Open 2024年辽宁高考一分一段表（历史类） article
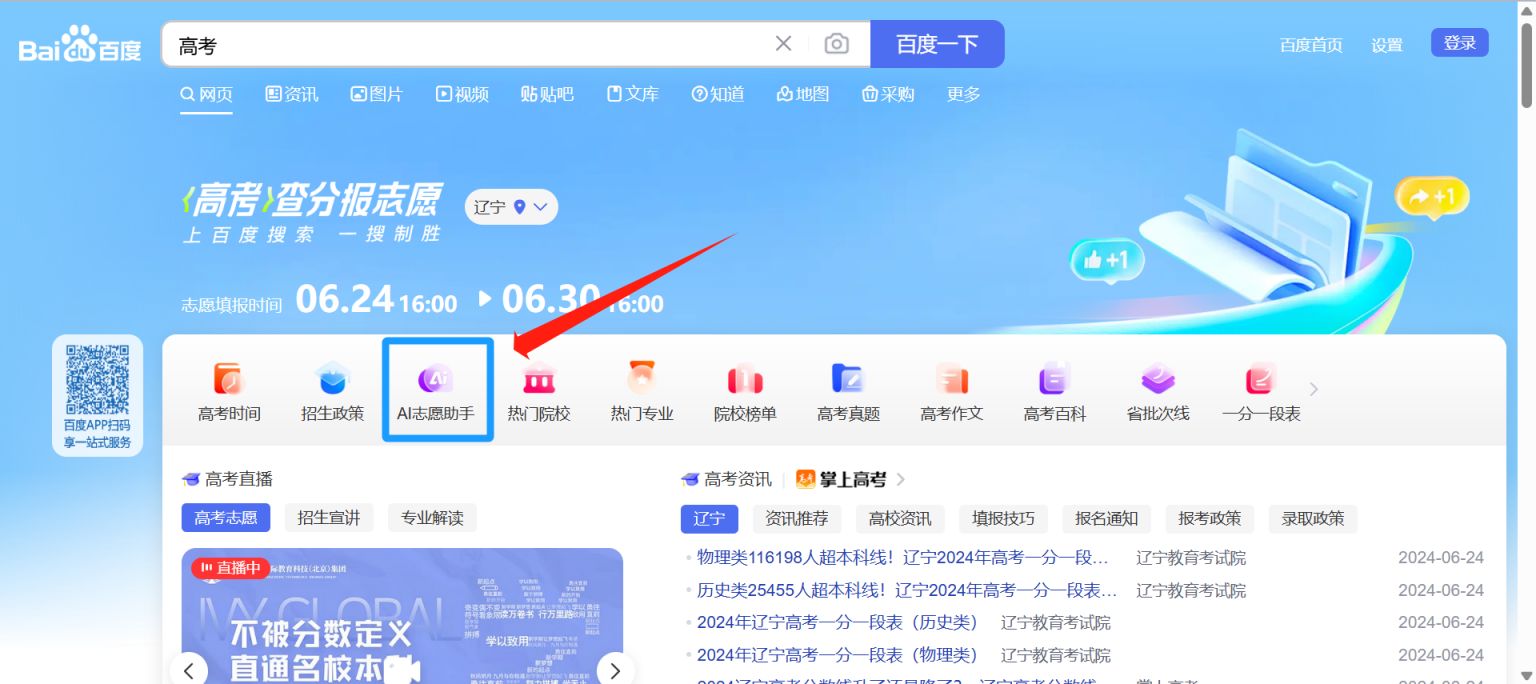The image size is (1536, 684). [x=837, y=622]
